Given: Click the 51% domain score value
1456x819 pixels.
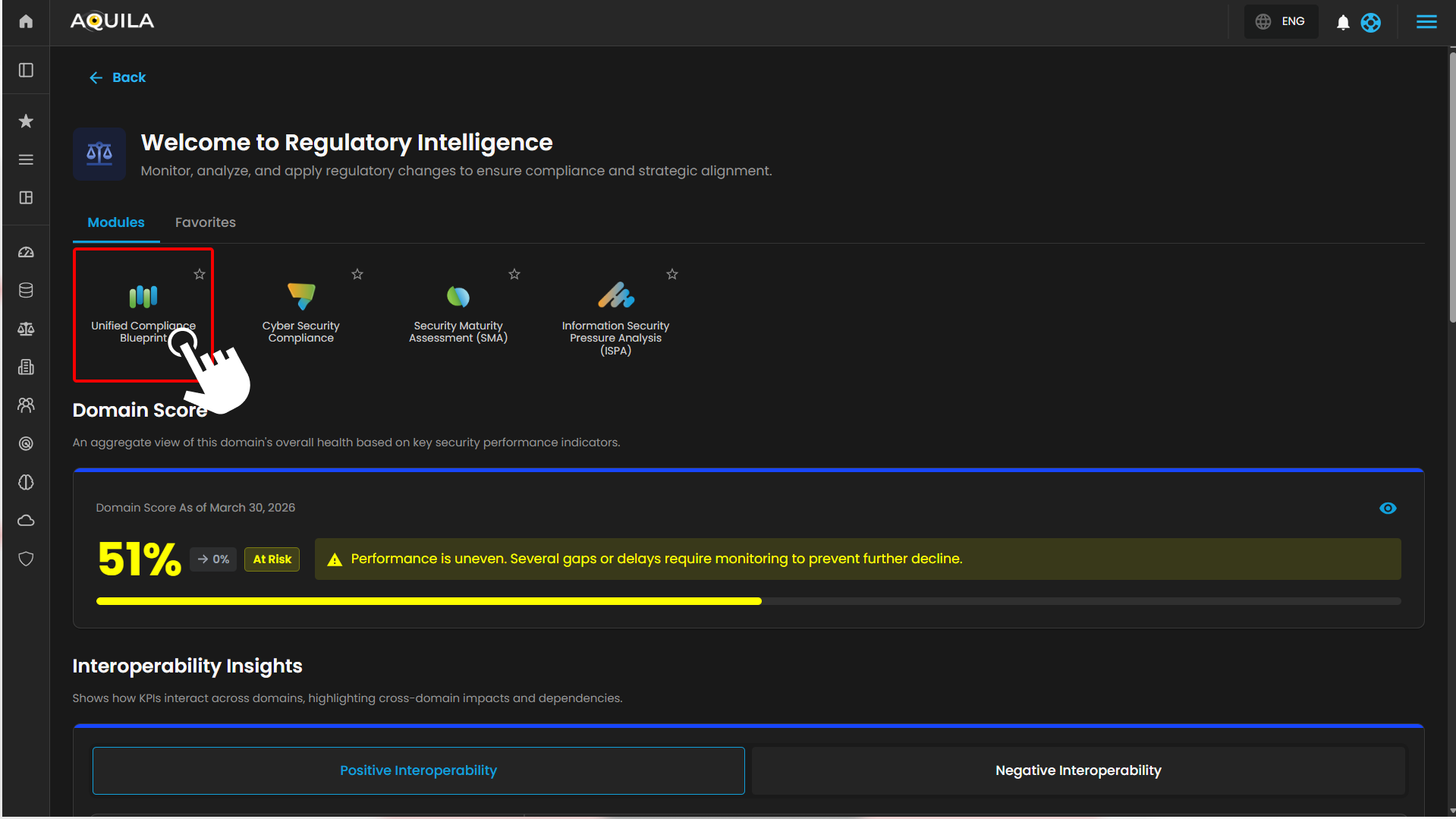Looking at the screenshot, I should pyautogui.click(x=140, y=559).
